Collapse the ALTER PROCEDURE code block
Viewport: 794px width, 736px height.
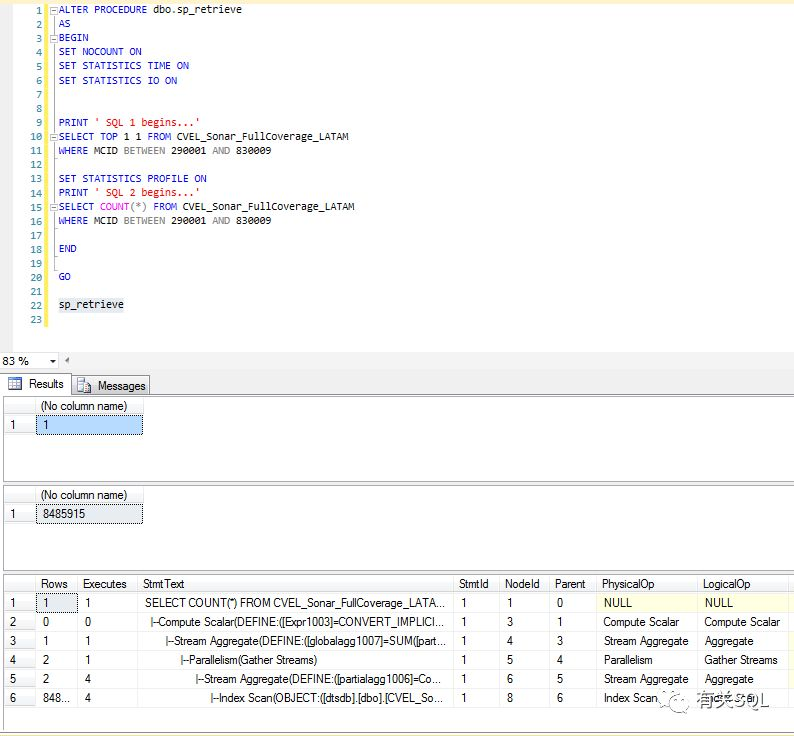point(54,10)
